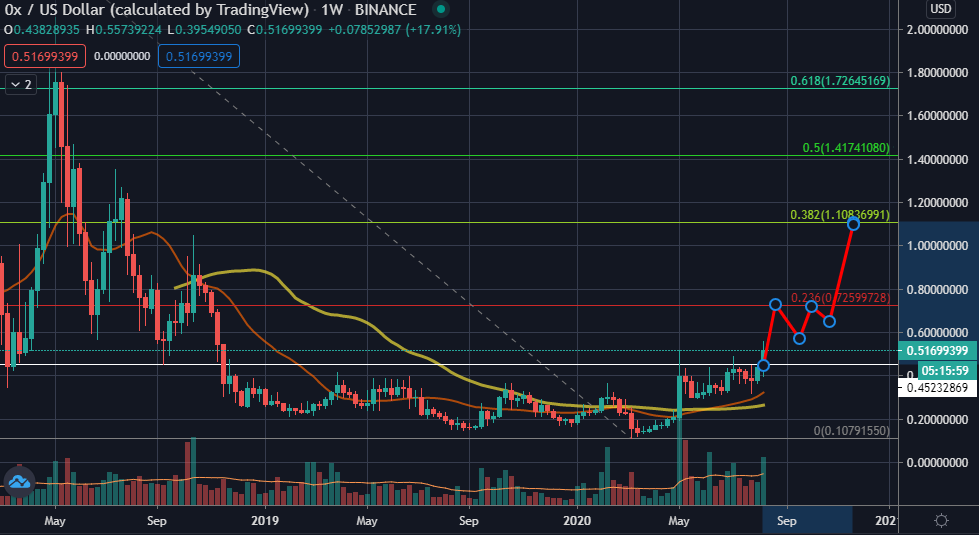Click the BINANCE exchange label

pyautogui.click(x=385, y=9)
